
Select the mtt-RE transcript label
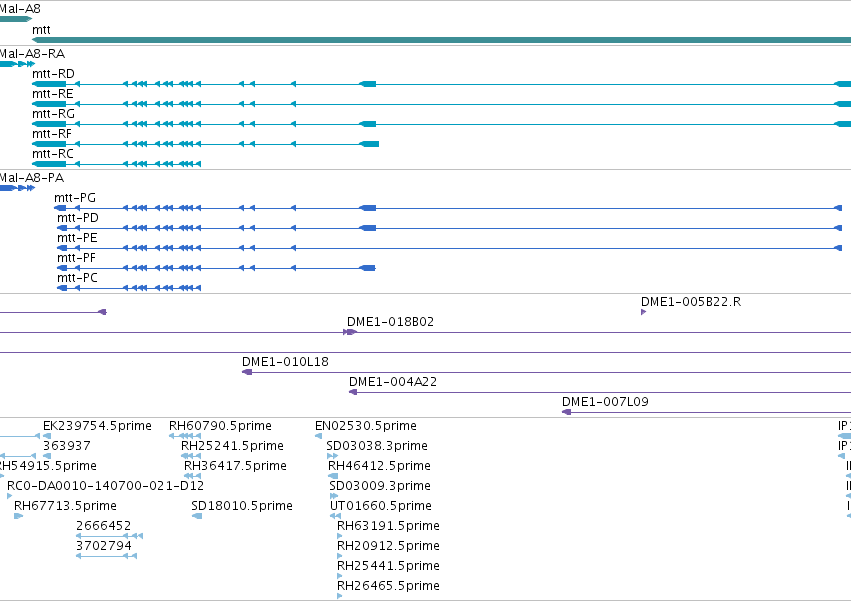pyautogui.click(x=53, y=94)
